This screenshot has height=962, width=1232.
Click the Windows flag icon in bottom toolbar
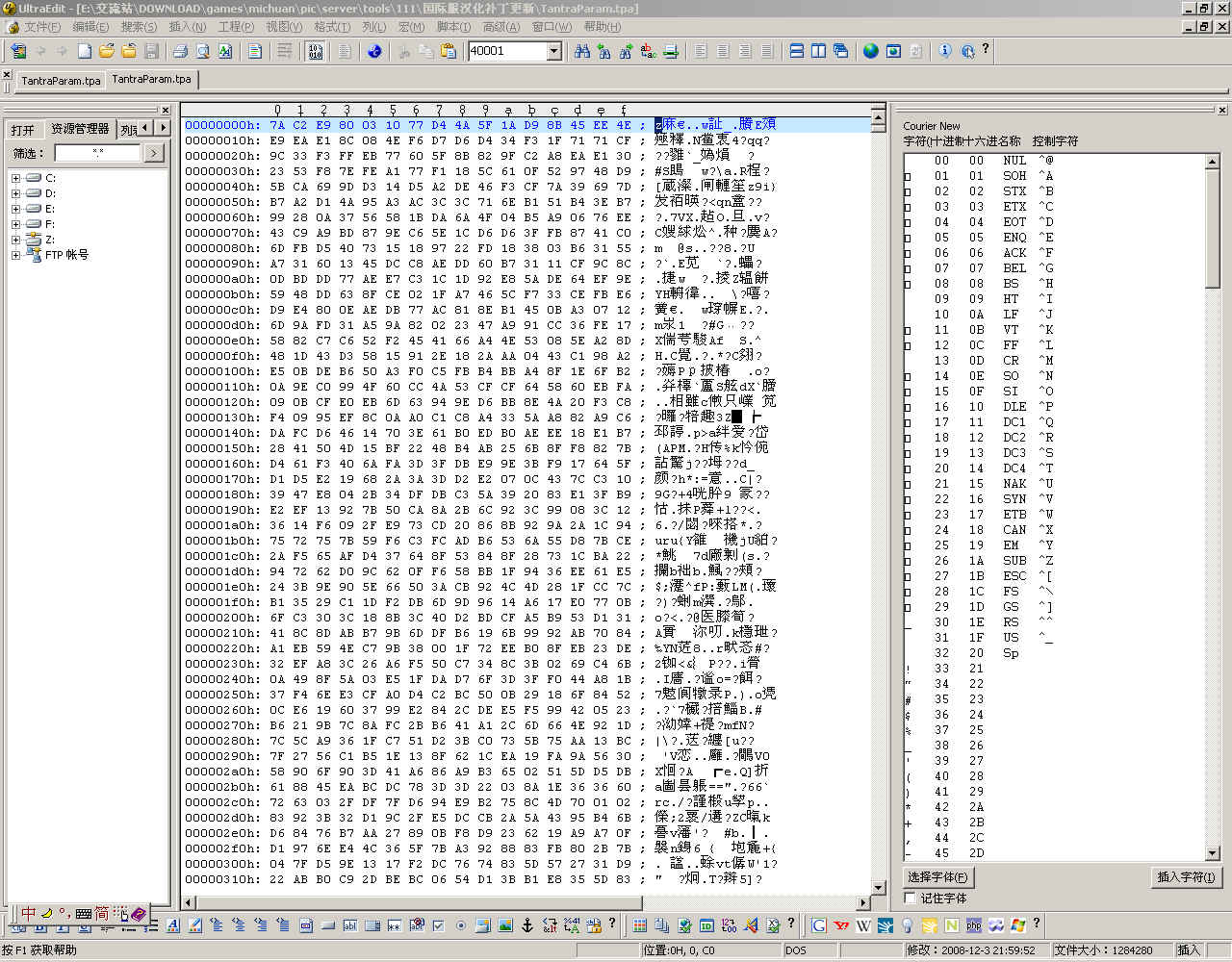pyautogui.click(x=1017, y=925)
